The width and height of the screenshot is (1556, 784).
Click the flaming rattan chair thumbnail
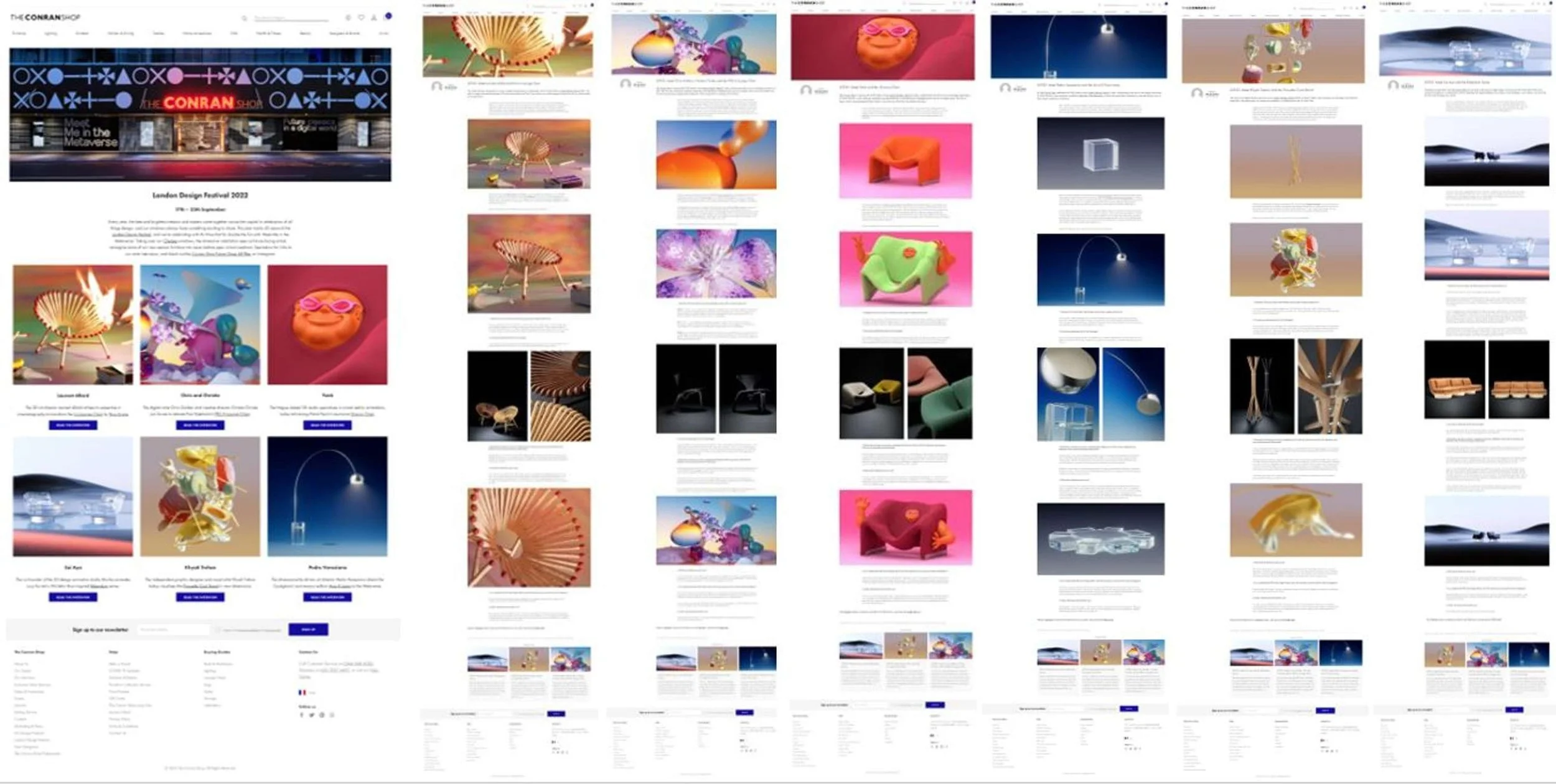(x=73, y=325)
